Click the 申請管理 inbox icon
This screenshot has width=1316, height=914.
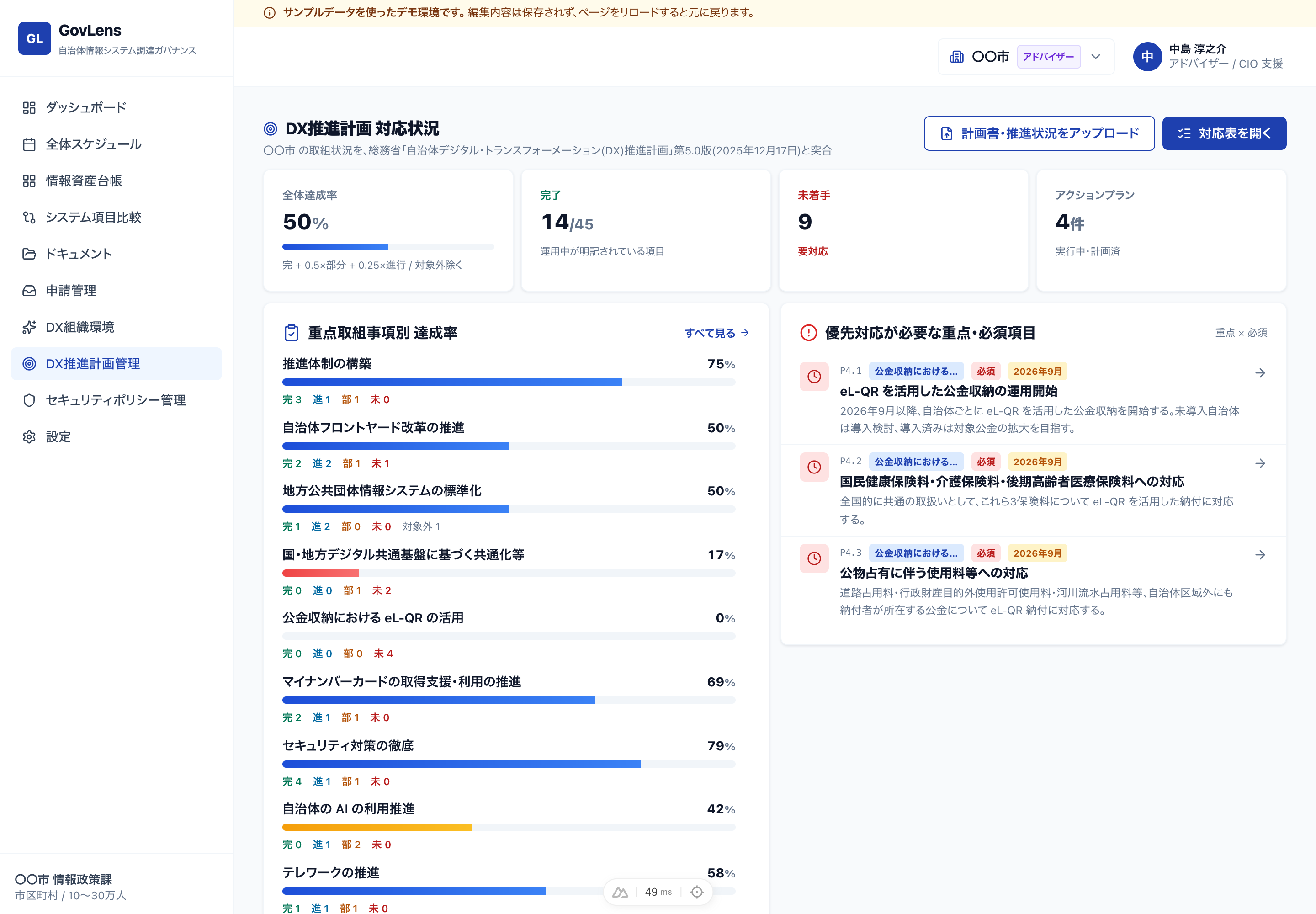[29, 290]
